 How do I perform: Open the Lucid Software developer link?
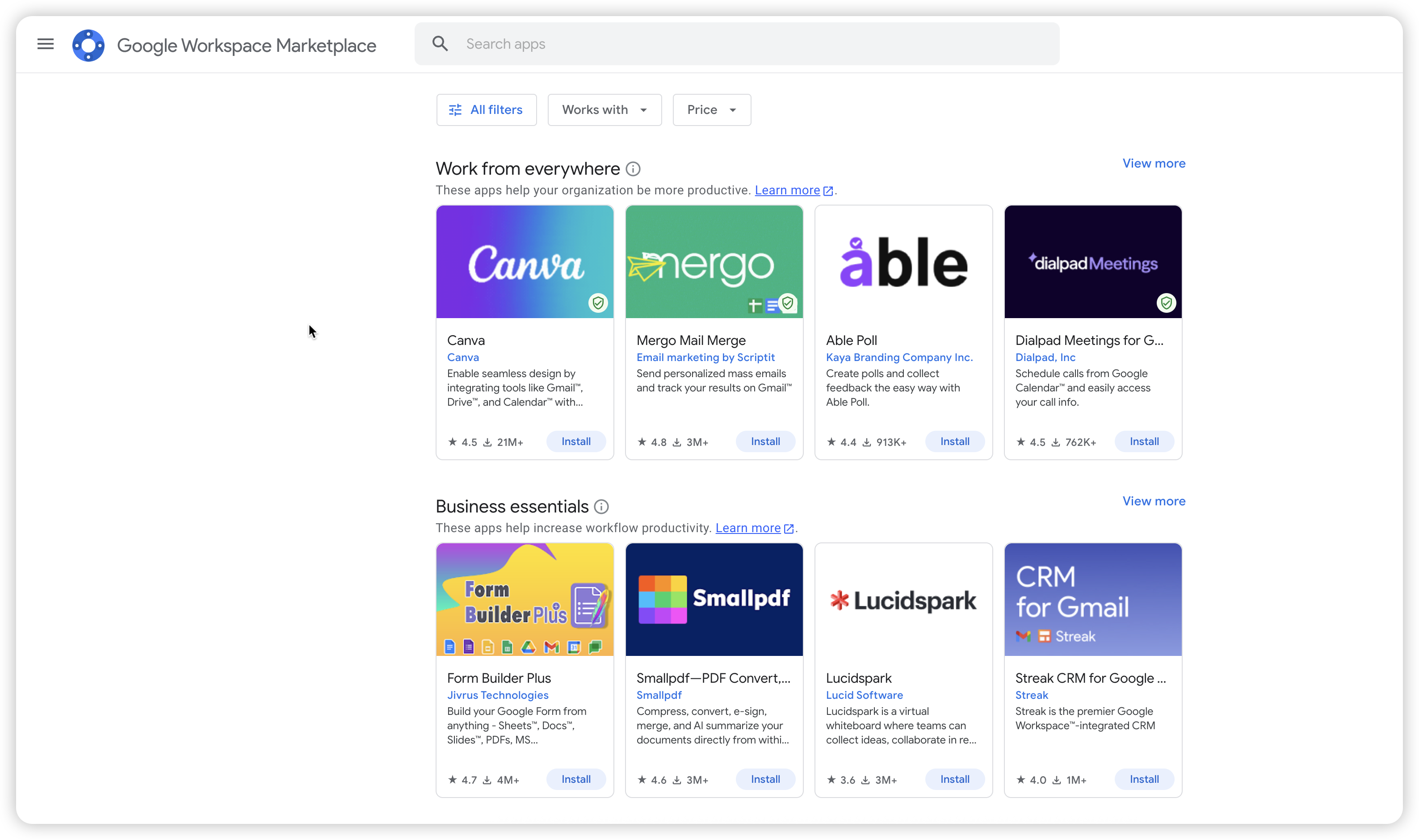(864, 695)
